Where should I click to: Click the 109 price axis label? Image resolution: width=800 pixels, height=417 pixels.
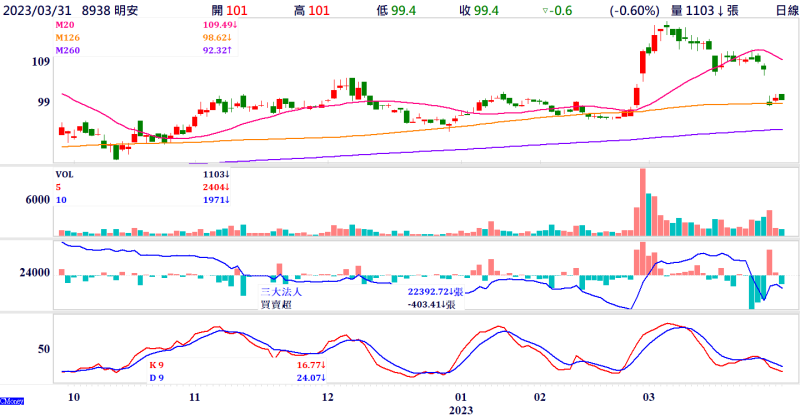click(x=40, y=62)
